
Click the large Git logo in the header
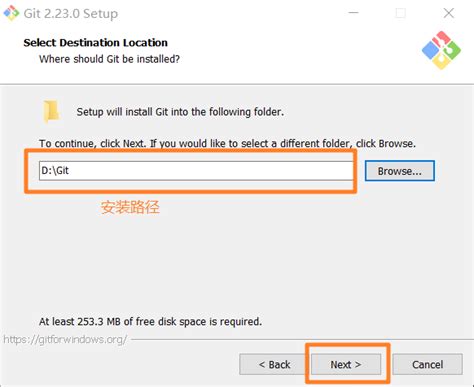click(441, 50)
